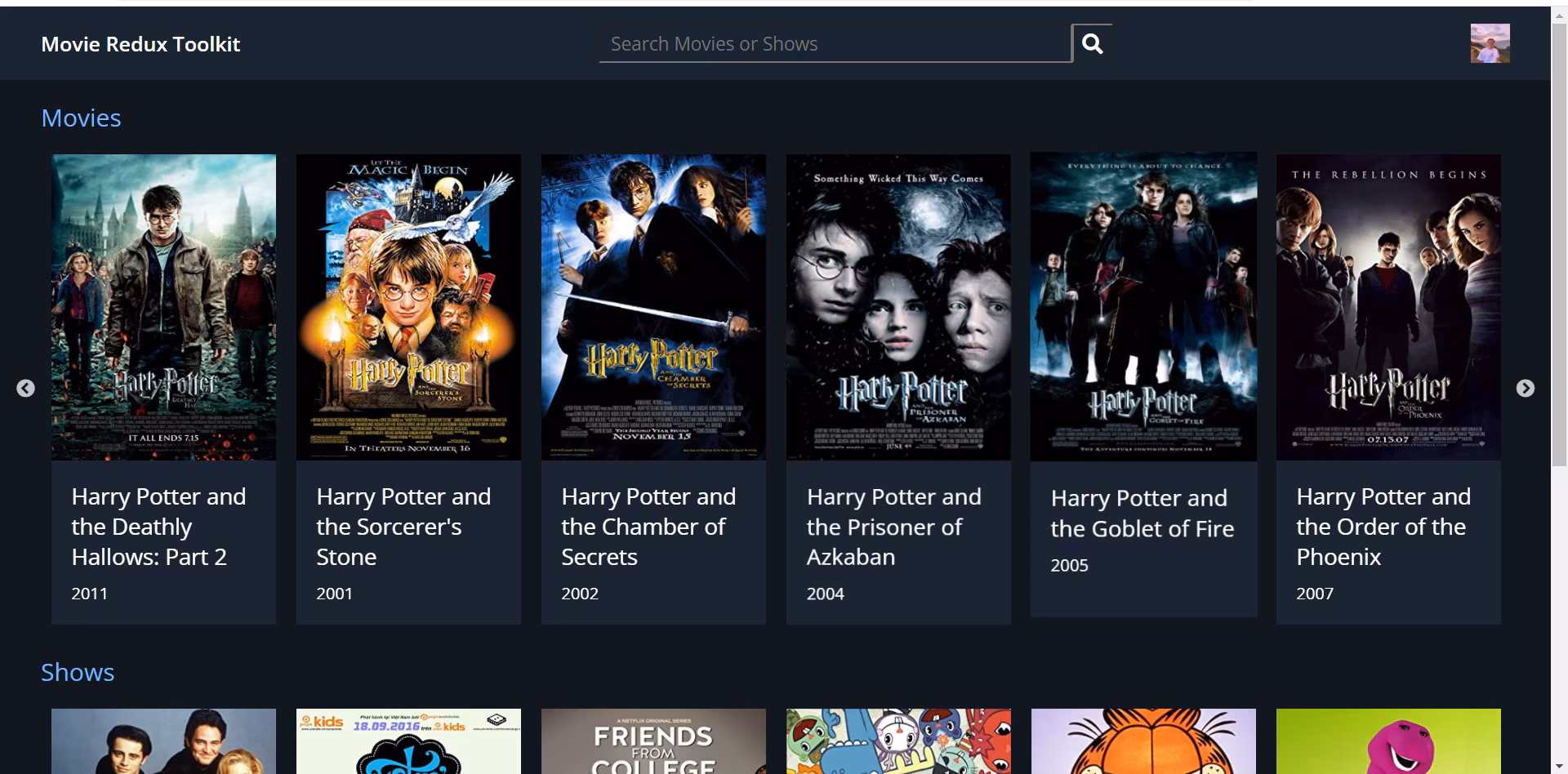Image resolution: width=1568 pixels, height=774 pixels.
Task: Click the year 2002 text
Action: pyautogui.click(x=580, y=594)
